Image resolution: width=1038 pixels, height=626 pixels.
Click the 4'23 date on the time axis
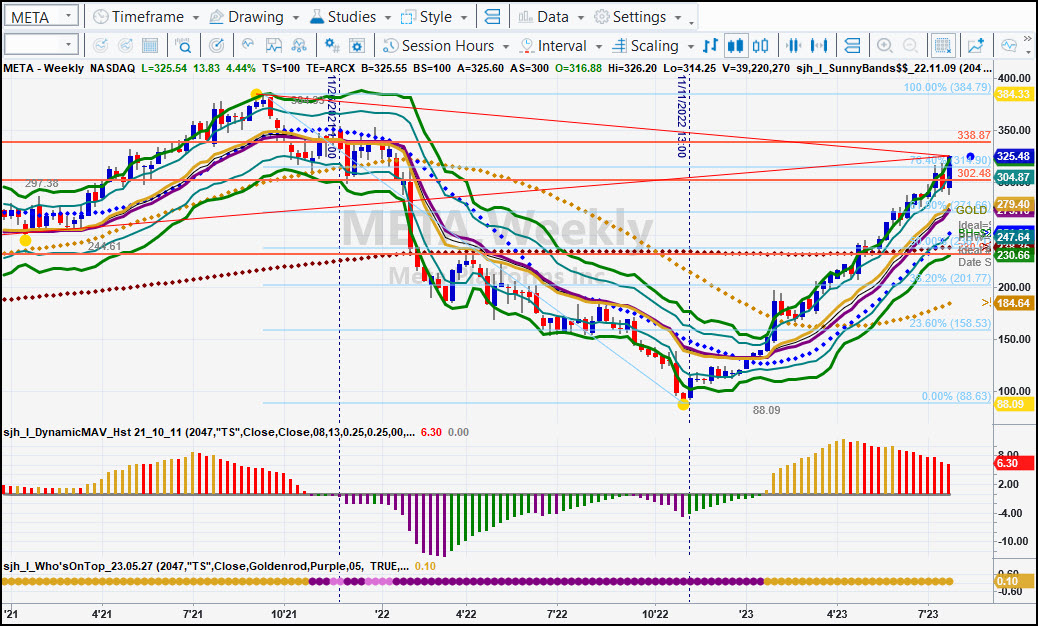[x=837, y=614]
